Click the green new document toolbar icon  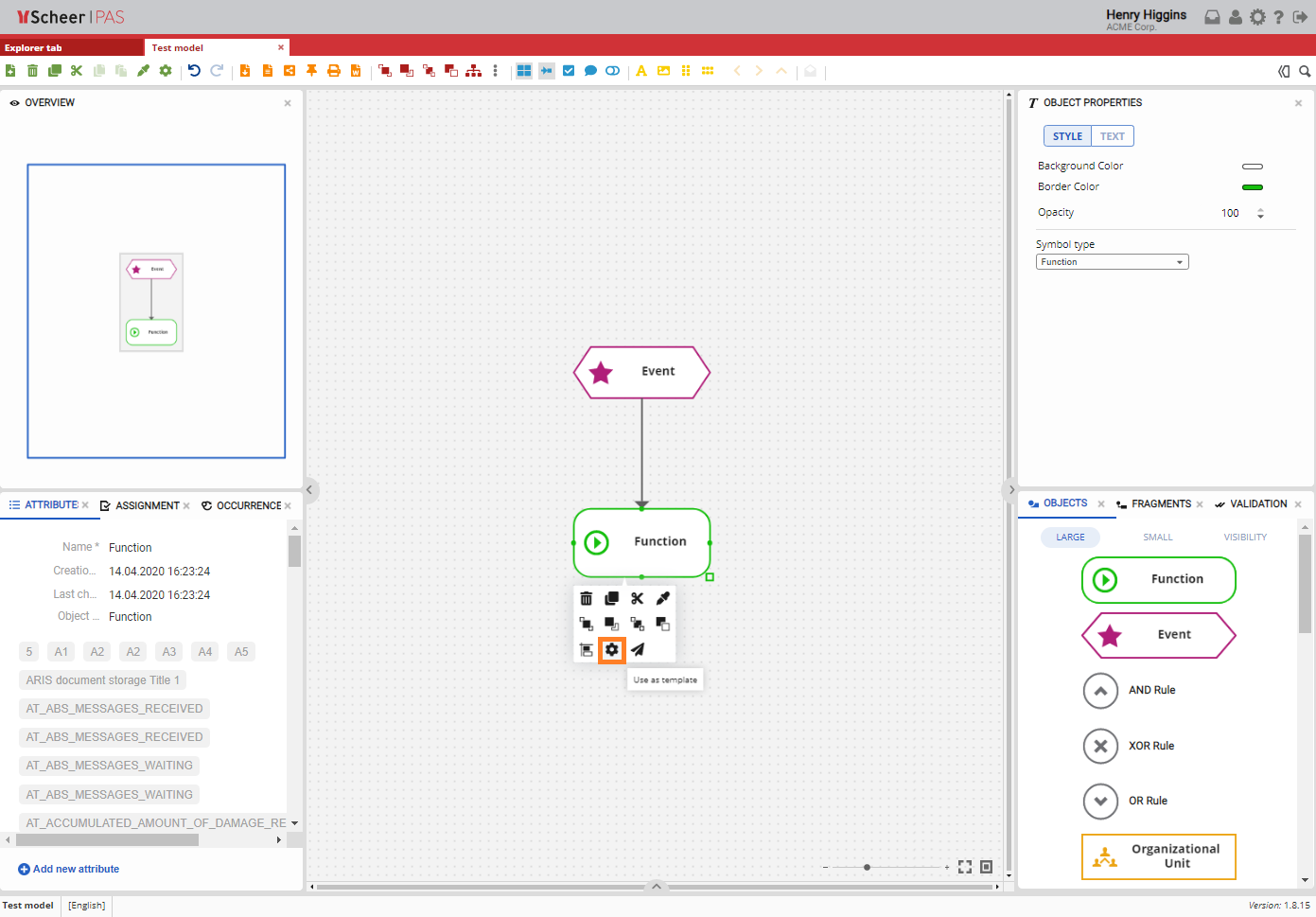(10, 71)
